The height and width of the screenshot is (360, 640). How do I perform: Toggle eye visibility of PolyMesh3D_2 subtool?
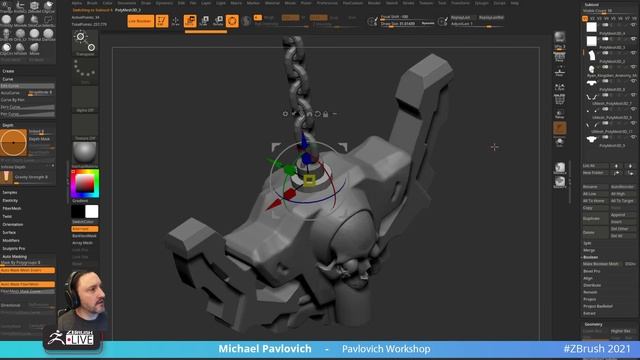[633, 53]
